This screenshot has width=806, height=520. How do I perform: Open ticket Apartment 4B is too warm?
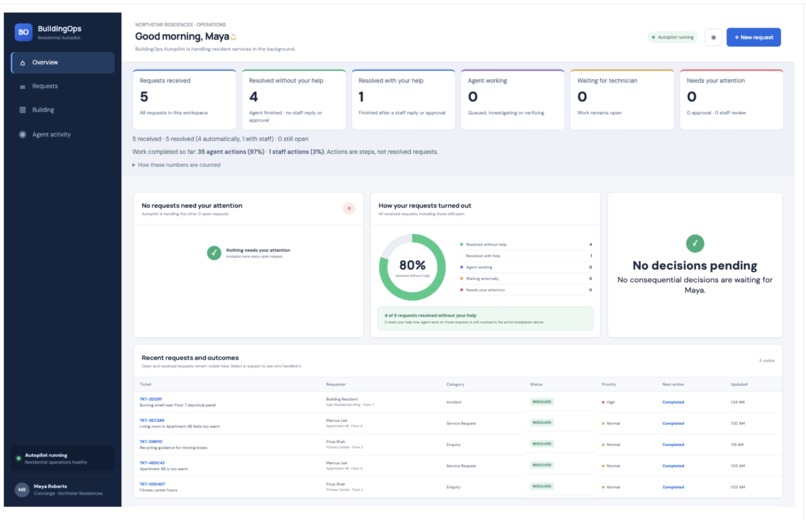click(152, 462)
